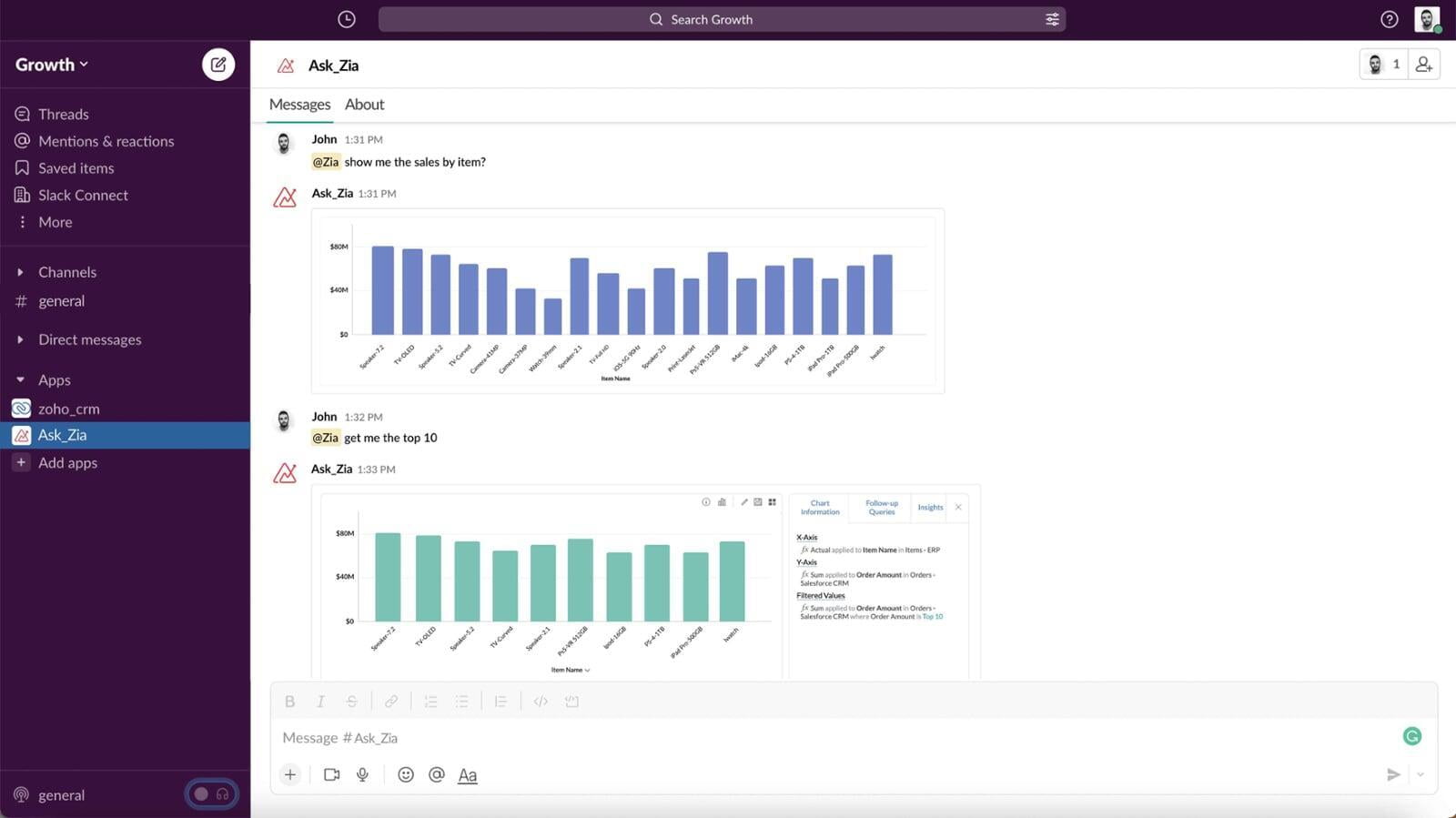Click the Message #Ask_Zia input field

pos(837,738)
